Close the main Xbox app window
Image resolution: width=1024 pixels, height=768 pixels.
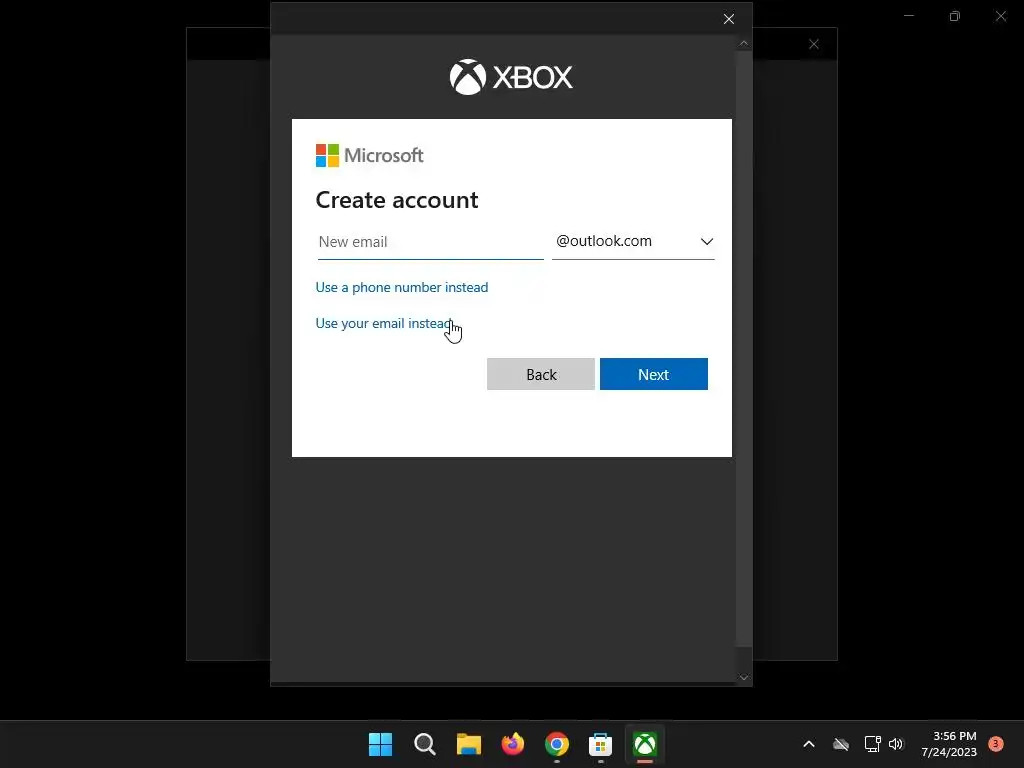click(1000, 16)
